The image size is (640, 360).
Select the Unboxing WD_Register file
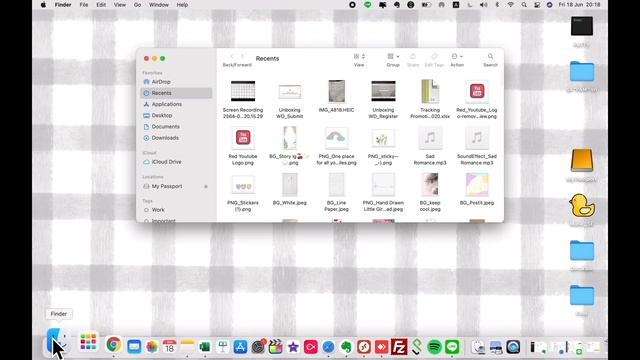(383, 99)
